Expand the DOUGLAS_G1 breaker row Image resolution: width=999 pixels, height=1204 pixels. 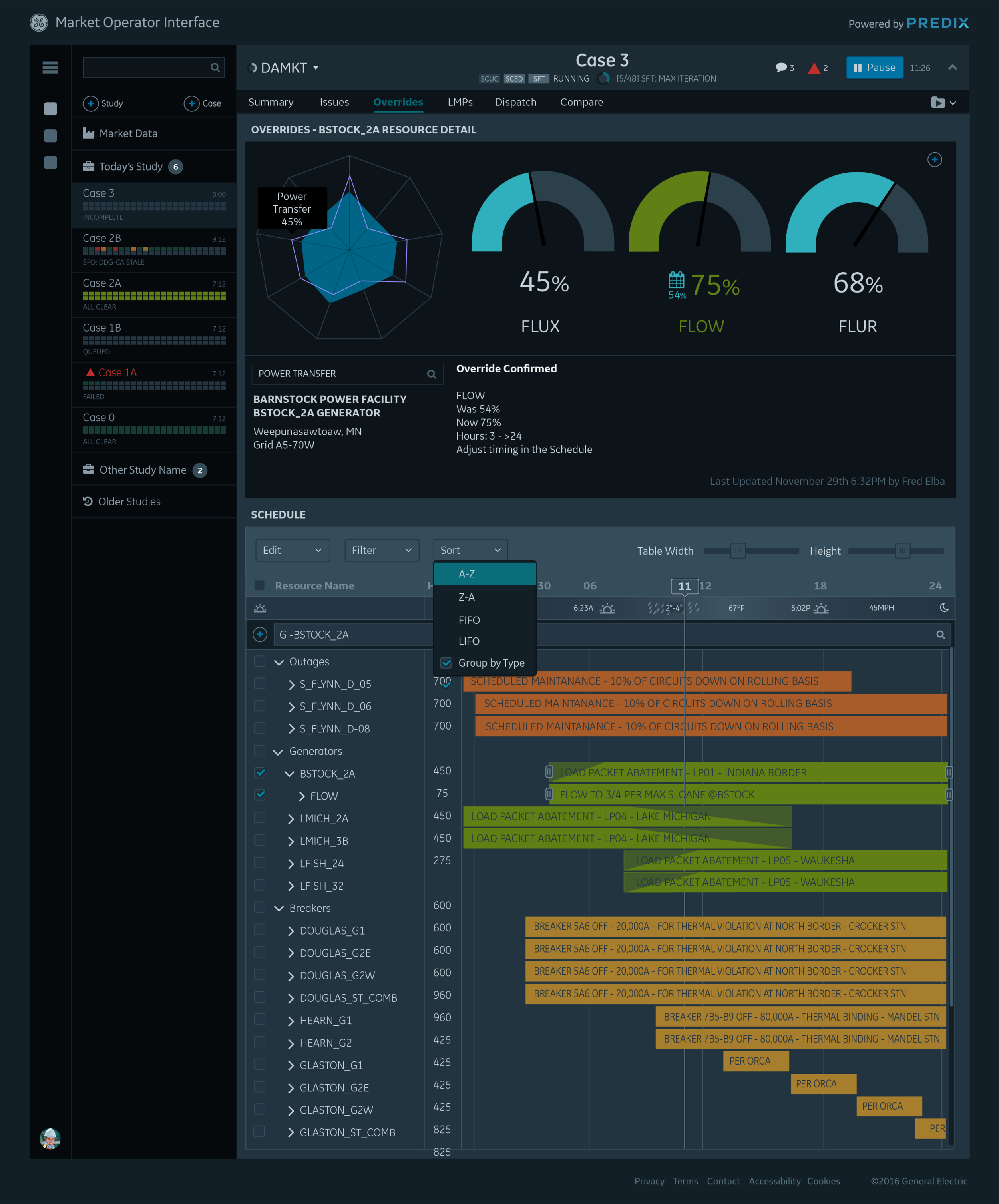(291, 931)
